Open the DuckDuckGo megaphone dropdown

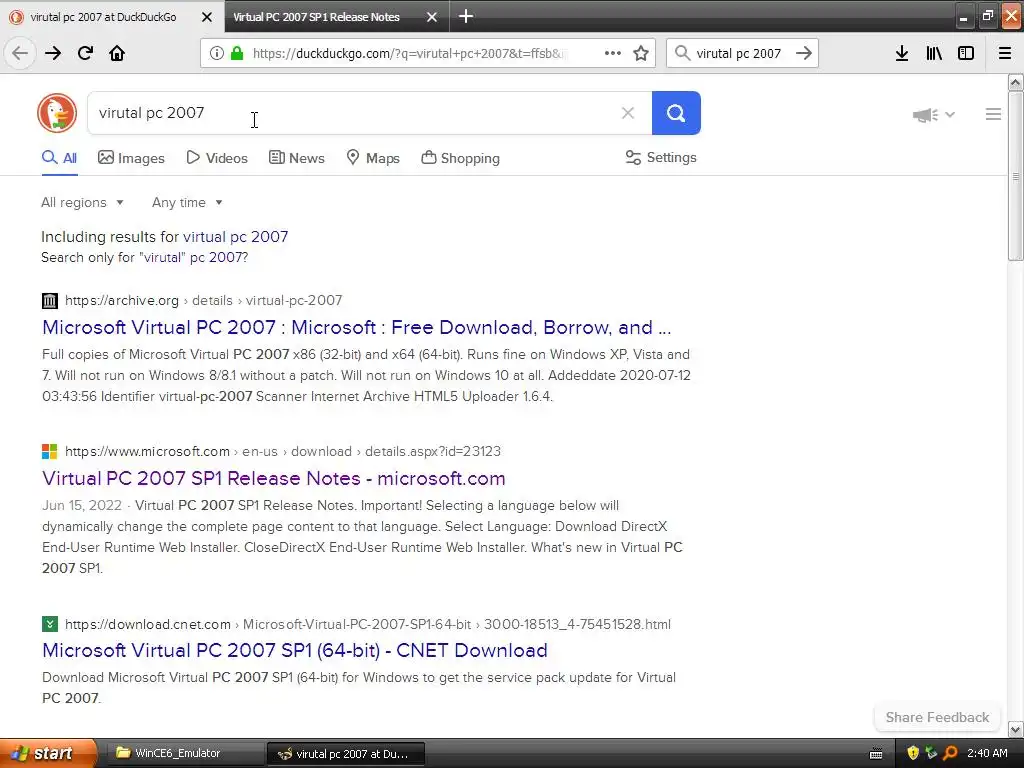coord(934,115)
